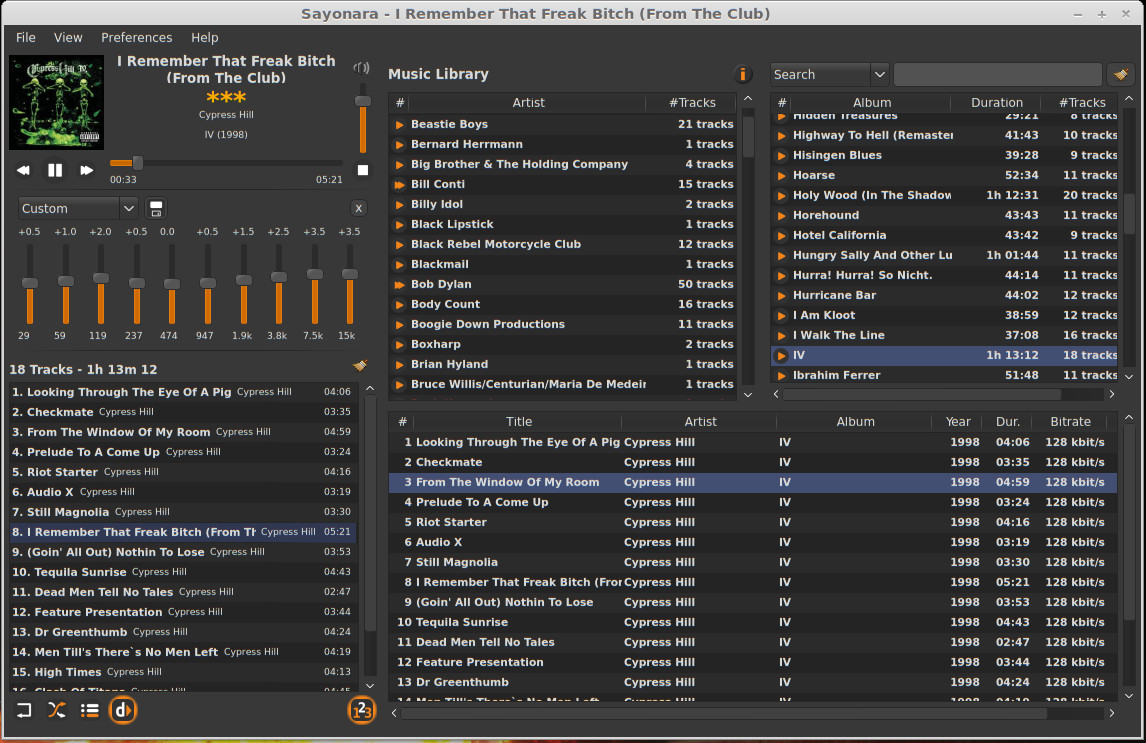Select the I Walk The Line album
This screenshot has height=743, width=1146.
pyautogui.click(x=944, y=335)
